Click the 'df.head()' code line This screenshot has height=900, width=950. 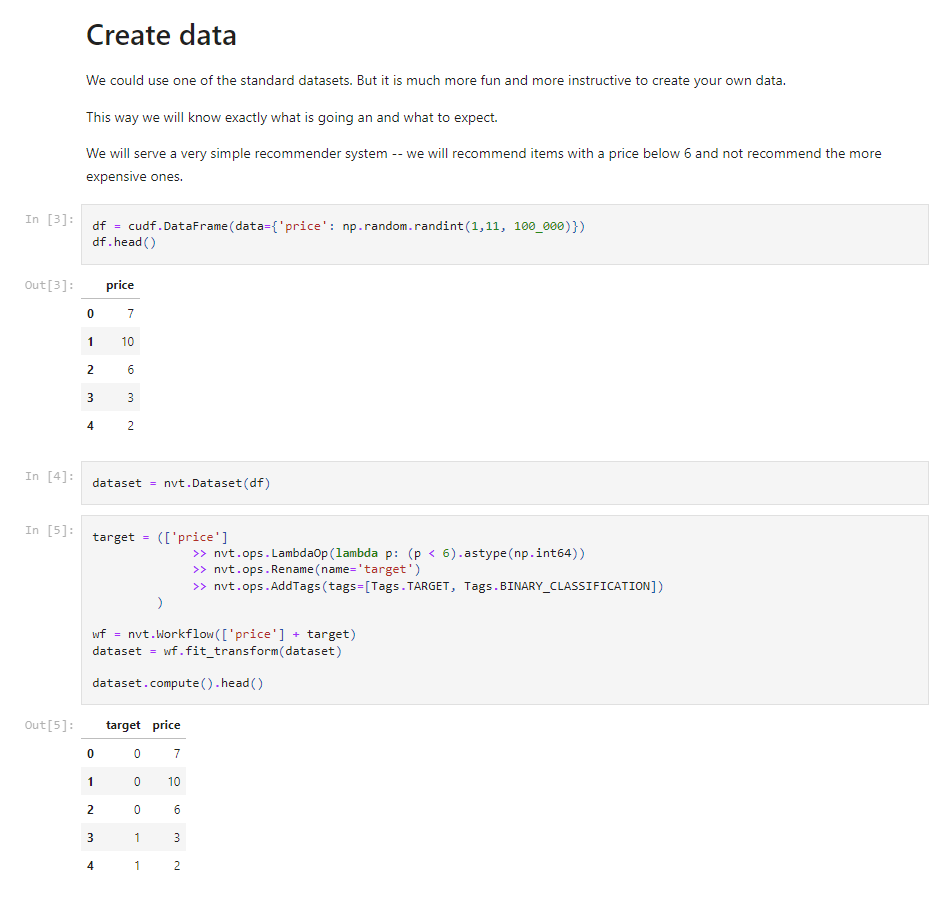tap(124, 242)
